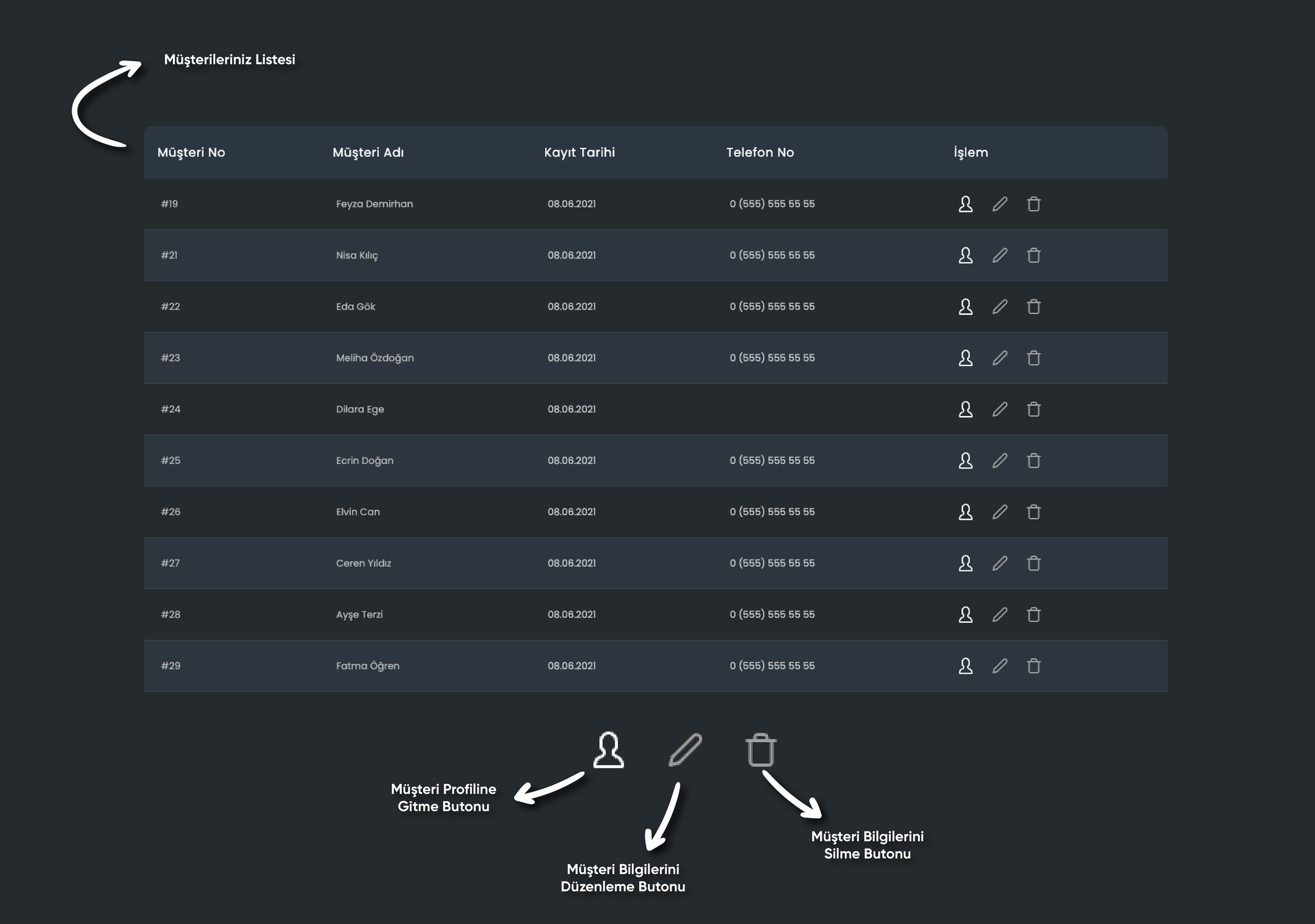Select customer number #24
The image size is (1315, 924).
pyautogui.click(x=170, y=409)
